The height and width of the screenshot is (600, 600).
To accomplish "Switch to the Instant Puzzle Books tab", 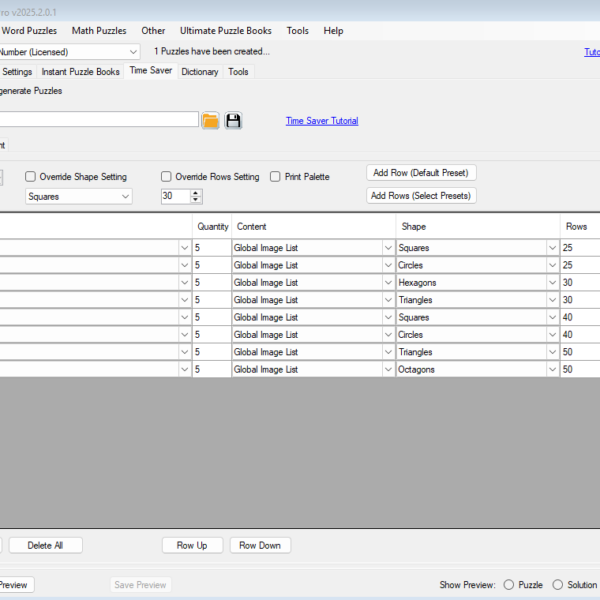I will point(80,72).
